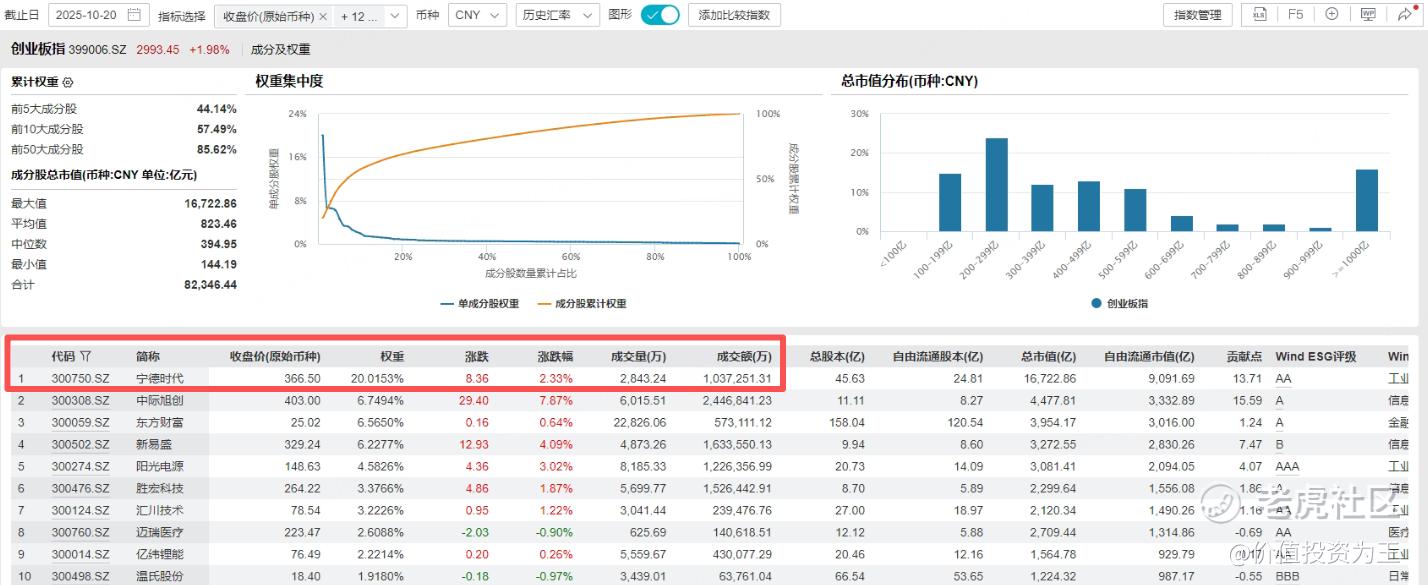Select the 成分及权重 tab
This screenshot has width=1428, height=585.
280,50
